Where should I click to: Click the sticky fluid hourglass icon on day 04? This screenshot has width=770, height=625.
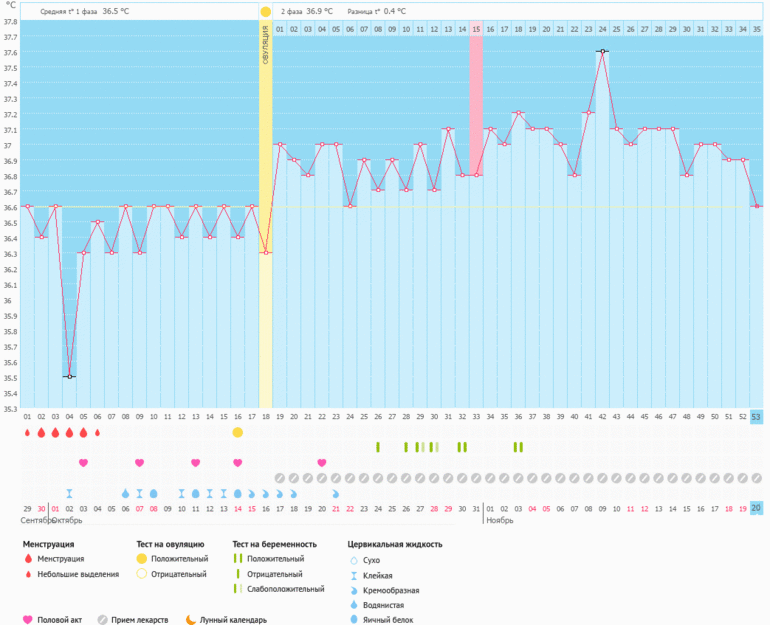pyautogui.click(x=69, y=493)
